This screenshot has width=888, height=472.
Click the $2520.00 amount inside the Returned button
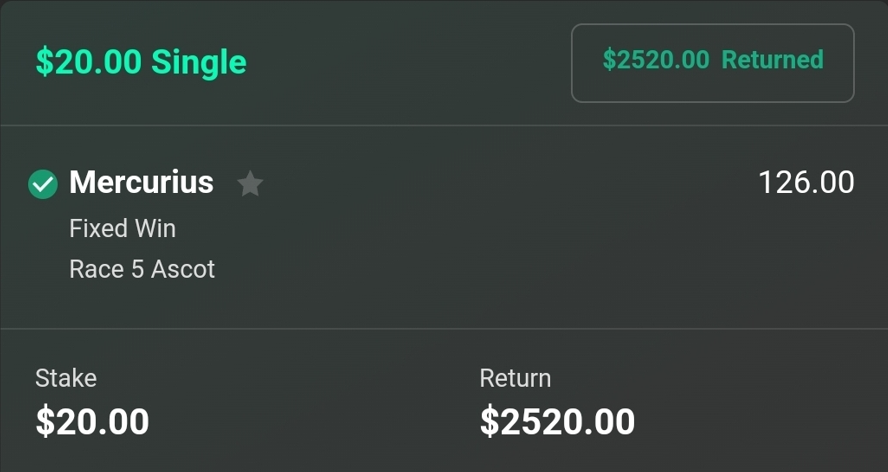655,60
